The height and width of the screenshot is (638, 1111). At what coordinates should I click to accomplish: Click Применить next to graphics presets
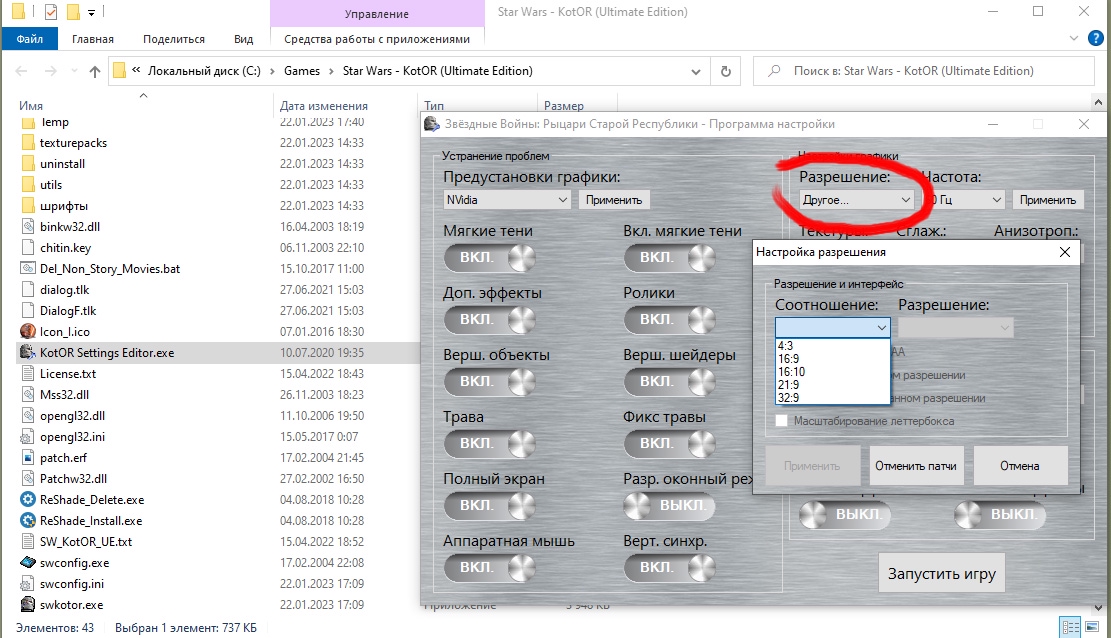pos(614,200)
